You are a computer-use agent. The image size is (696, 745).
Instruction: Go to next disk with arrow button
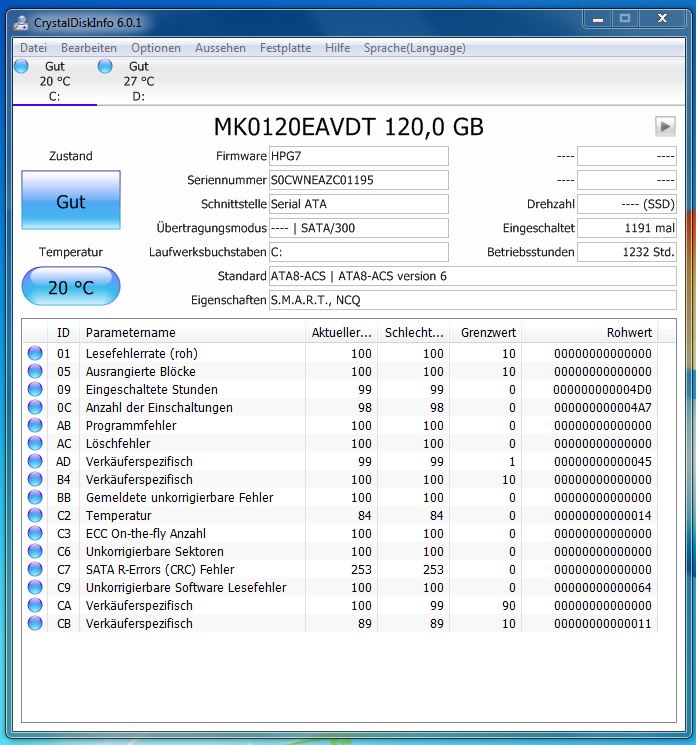point(665,127)
